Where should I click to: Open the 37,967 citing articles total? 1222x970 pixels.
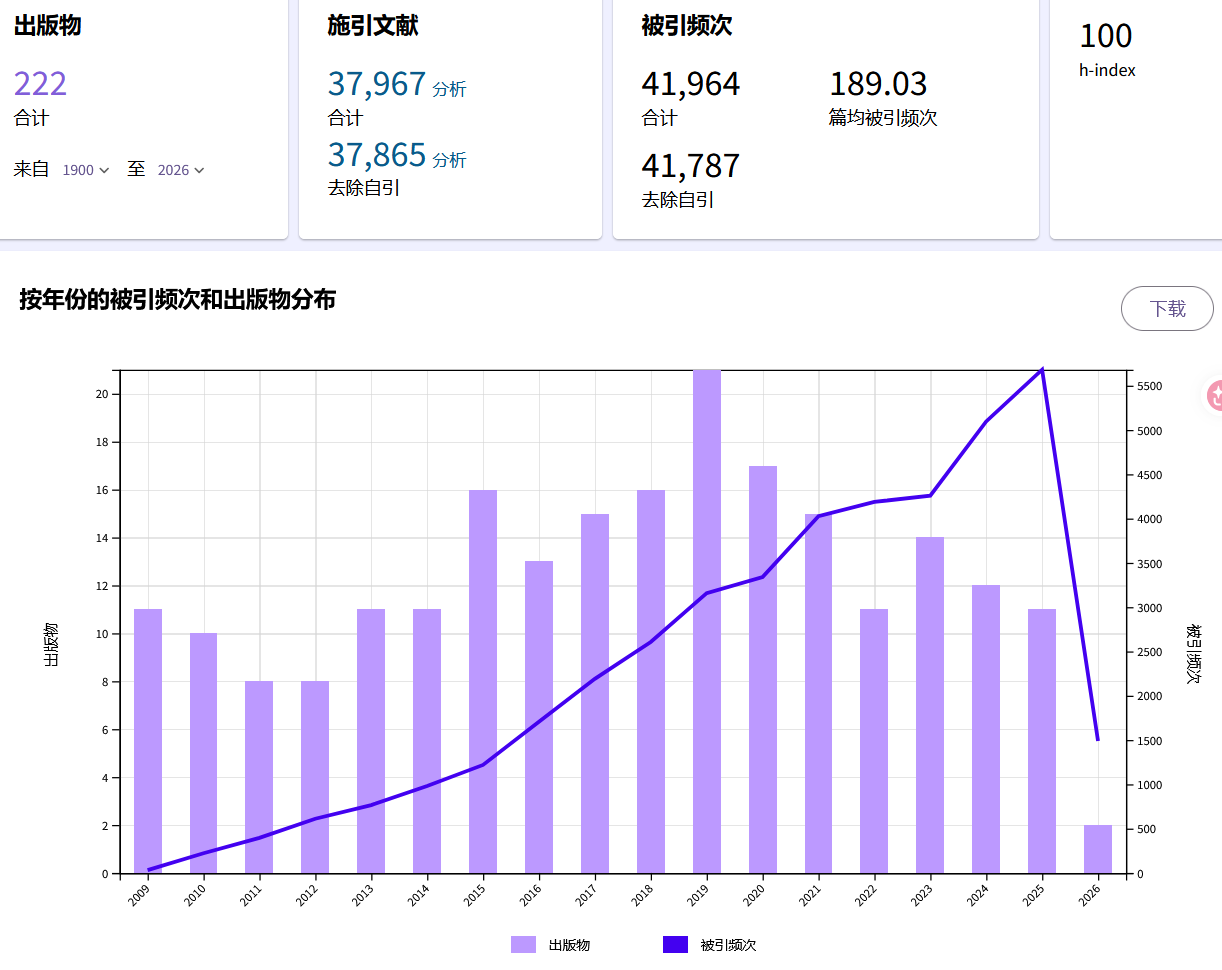click(376, 84)
